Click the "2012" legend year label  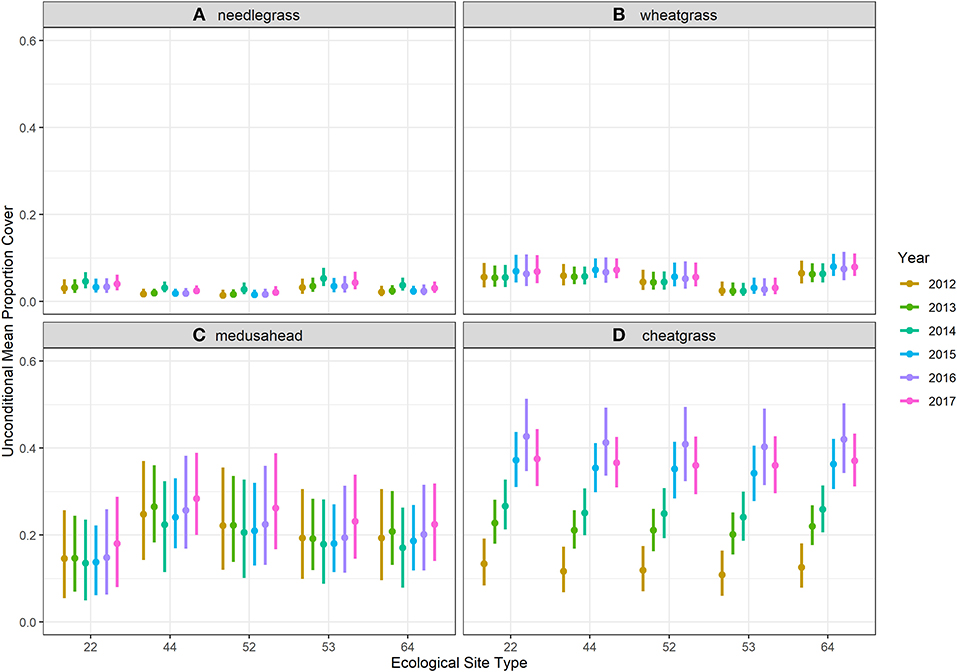click(942, 284)
